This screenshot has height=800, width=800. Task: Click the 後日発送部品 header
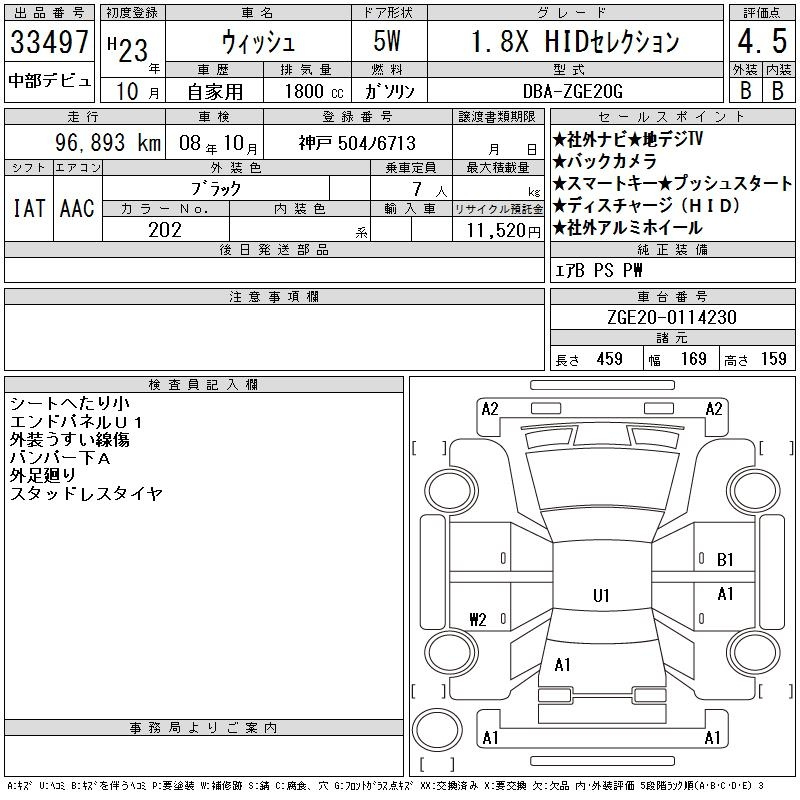pos(274,249)
